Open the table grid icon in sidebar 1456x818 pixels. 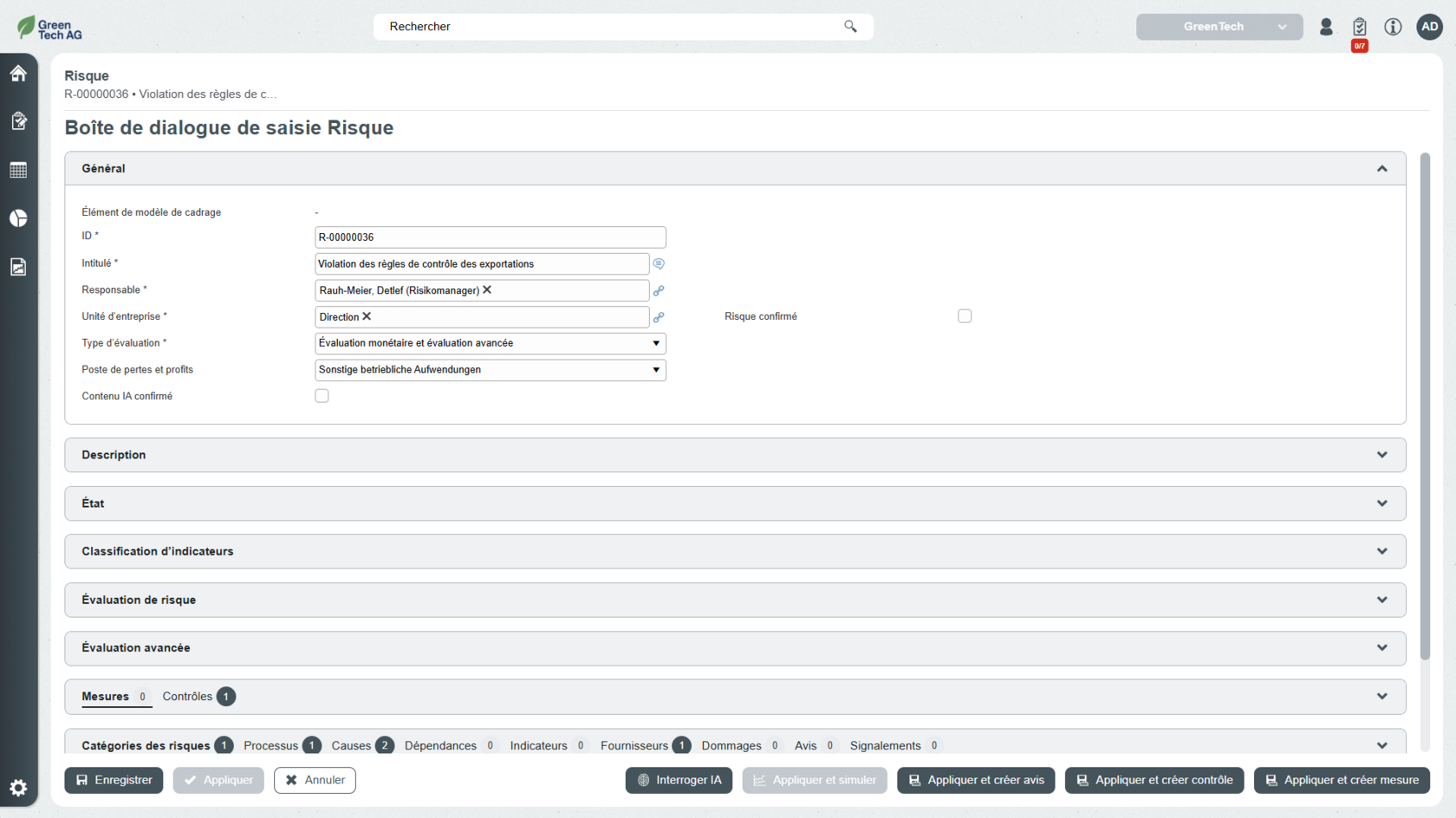[18, 170]
